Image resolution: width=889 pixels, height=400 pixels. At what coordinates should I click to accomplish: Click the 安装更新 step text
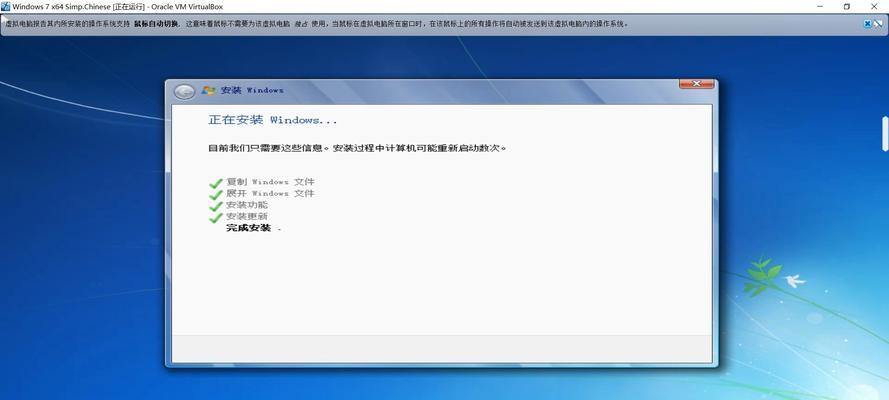coord(247,216)
